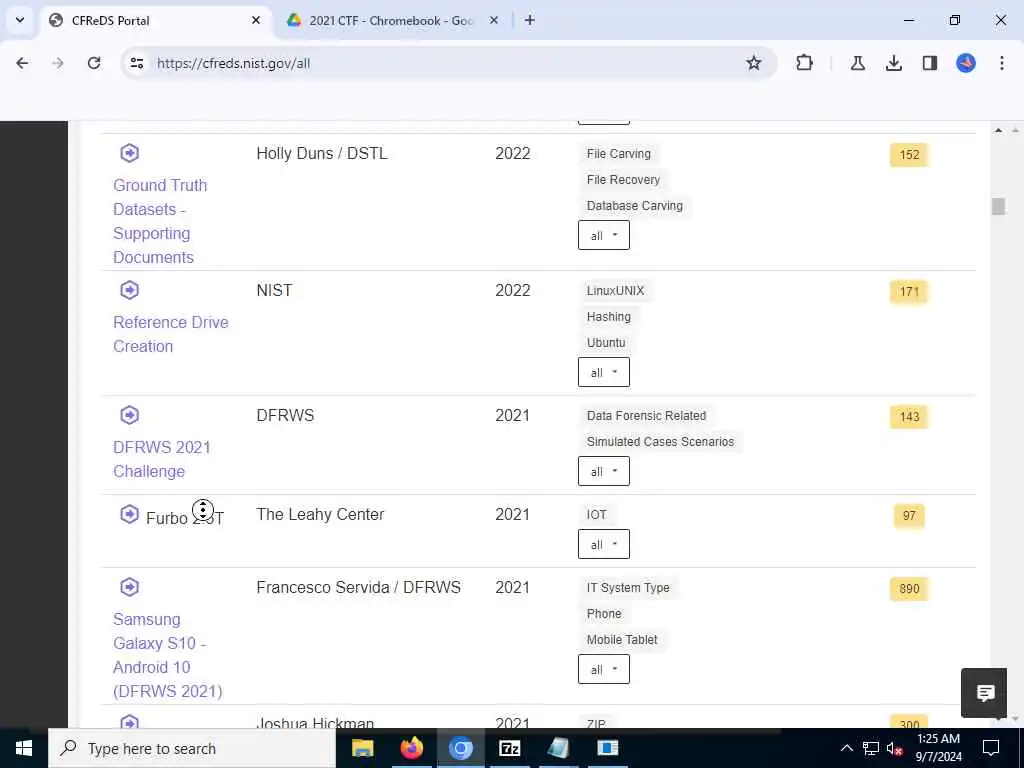Open the DFRWS 2021 Challenge row icon
The height and width of the screenshot is (768, 1024).
click(x=129, y=415)
